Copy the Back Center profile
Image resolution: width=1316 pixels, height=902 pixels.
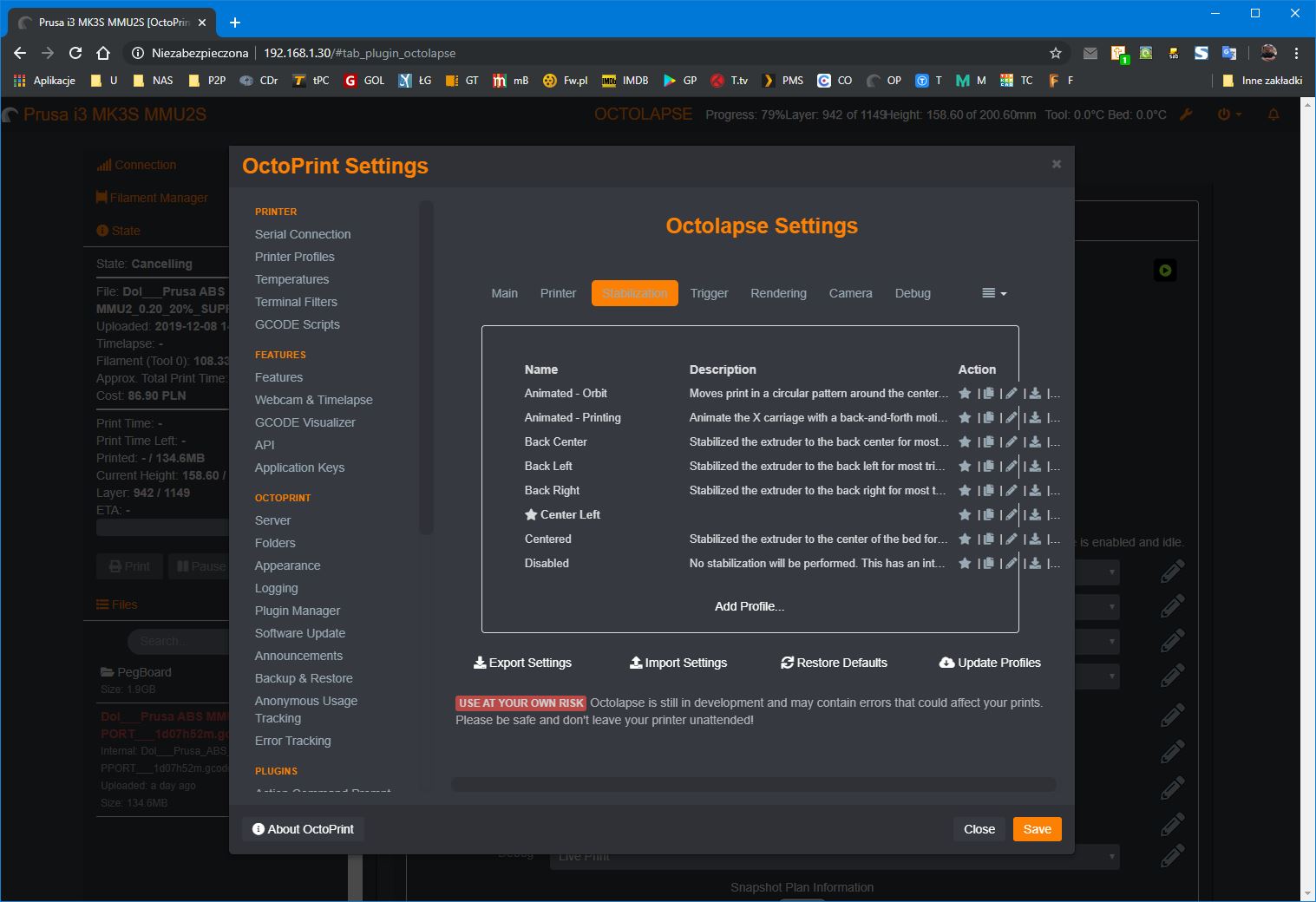coord(988,441)
